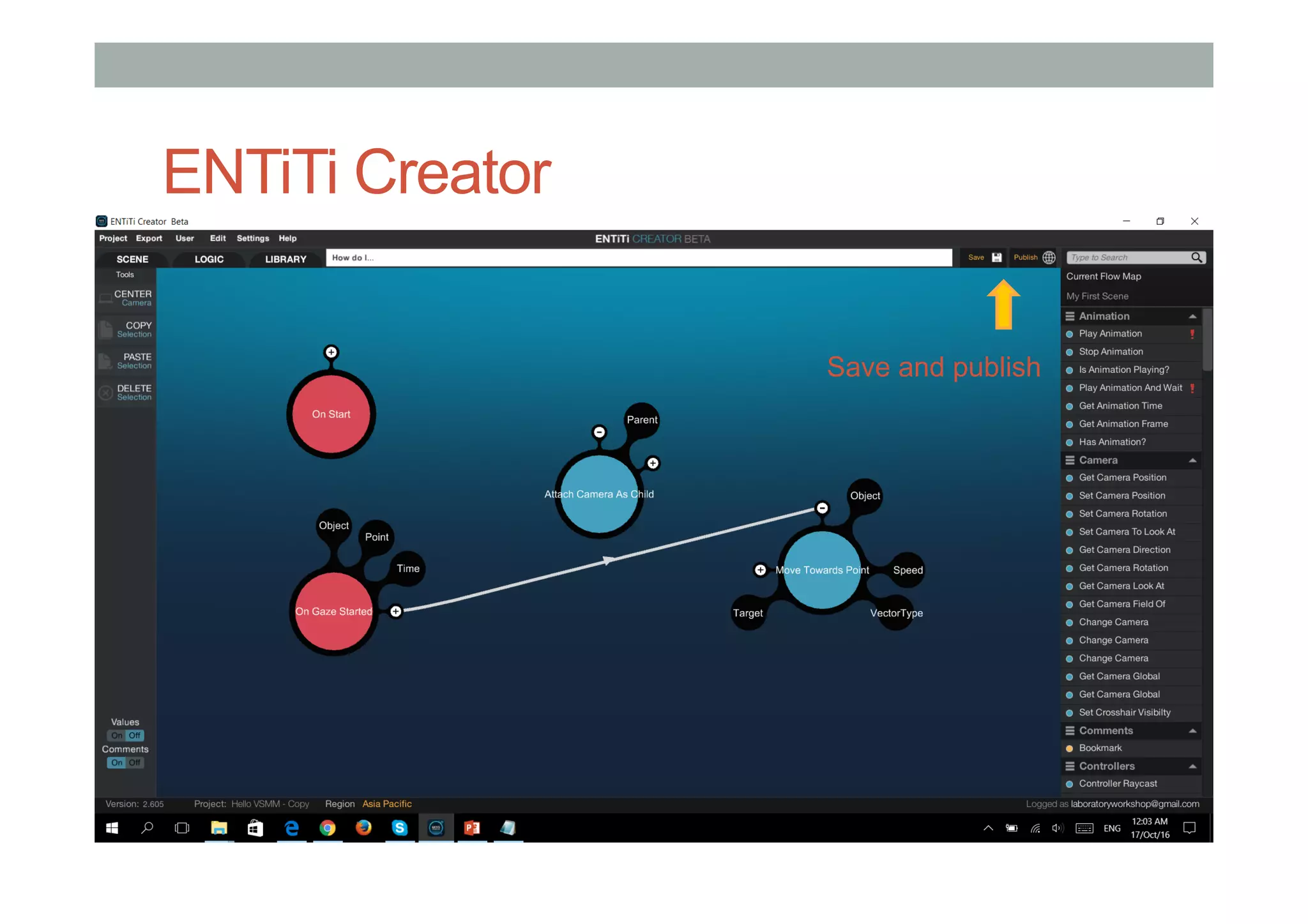
Task: Click the Save floppy disk icon
Action: (996, 257)
